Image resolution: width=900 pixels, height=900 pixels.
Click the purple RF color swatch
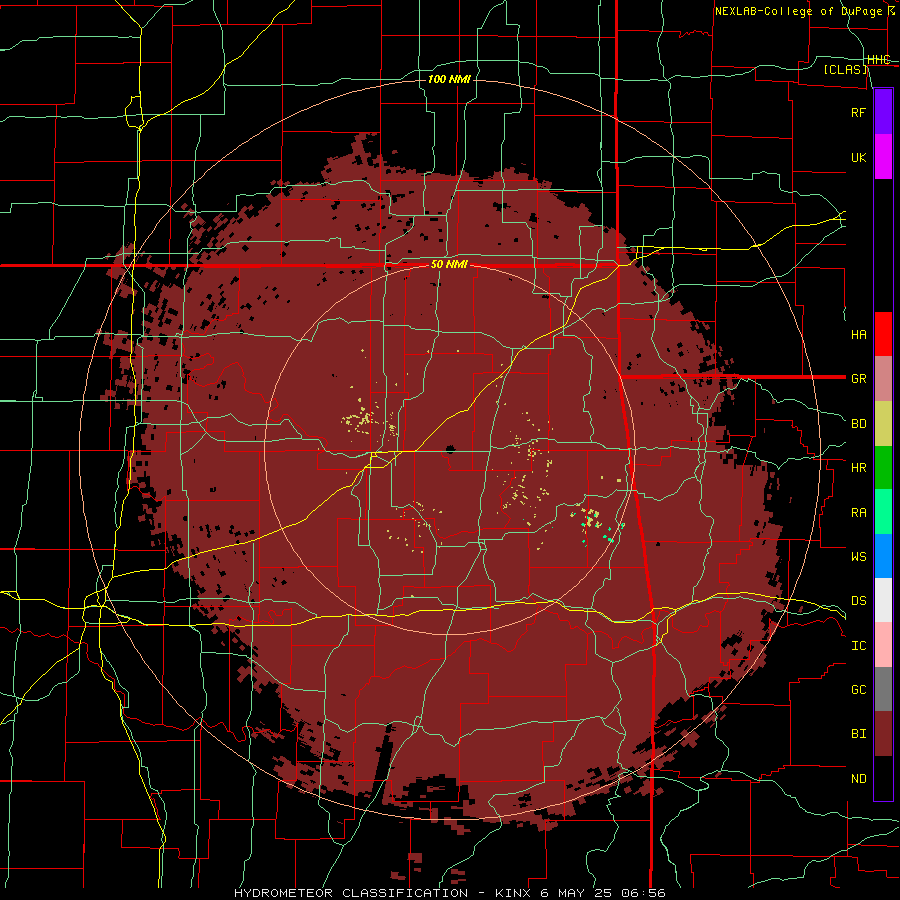coord(883,112)
